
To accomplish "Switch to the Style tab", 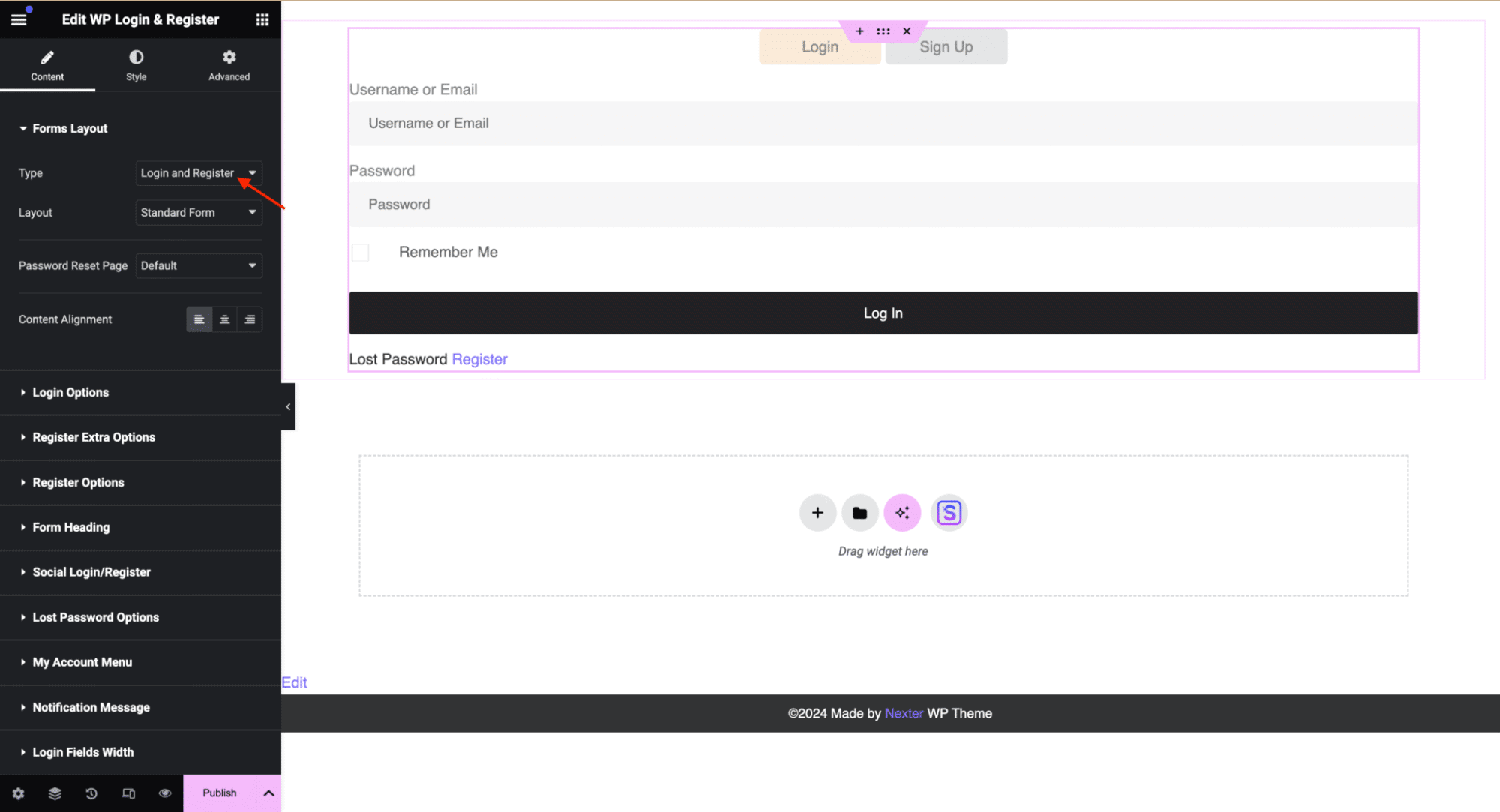I will (x=136, y=64).
